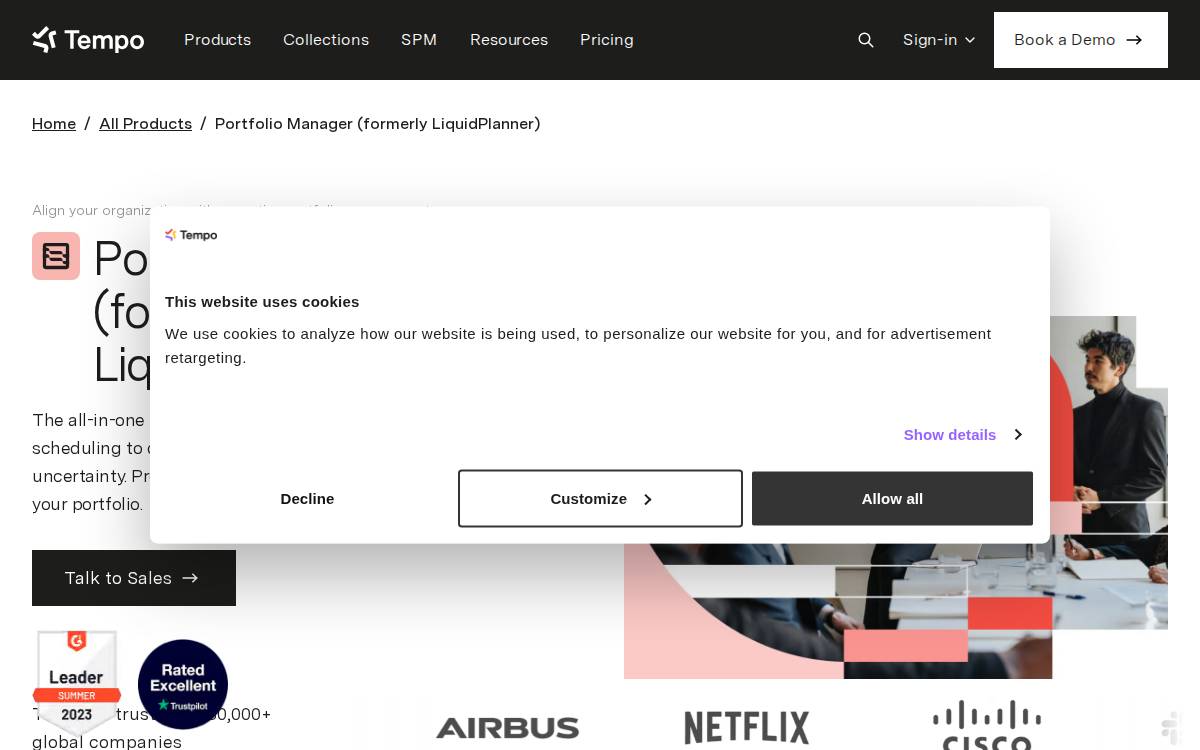The image size is (1200, 750).
Task: Click the Book a Demo button
Action: [x=1081, y=40]
